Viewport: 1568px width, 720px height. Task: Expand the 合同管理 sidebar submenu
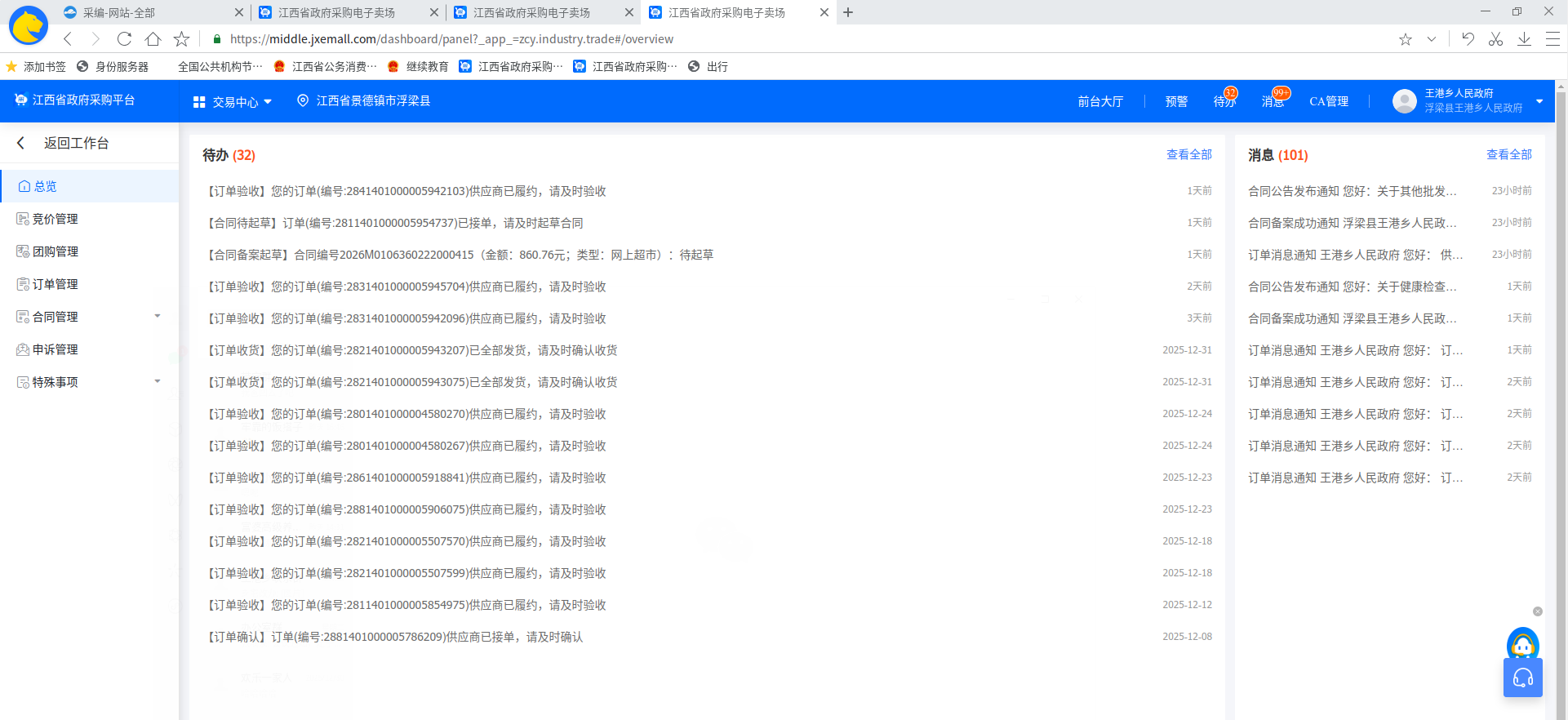coord(158,317)
